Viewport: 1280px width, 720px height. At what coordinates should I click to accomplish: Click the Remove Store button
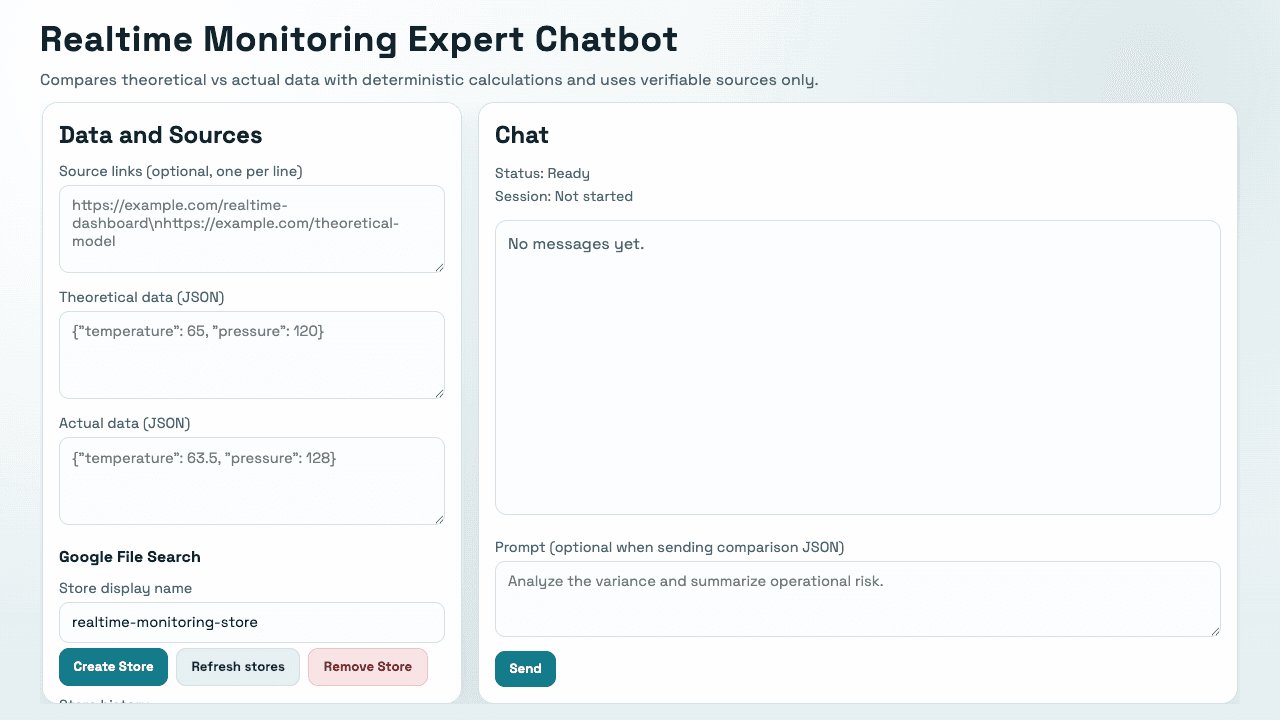tap(367, 667)
